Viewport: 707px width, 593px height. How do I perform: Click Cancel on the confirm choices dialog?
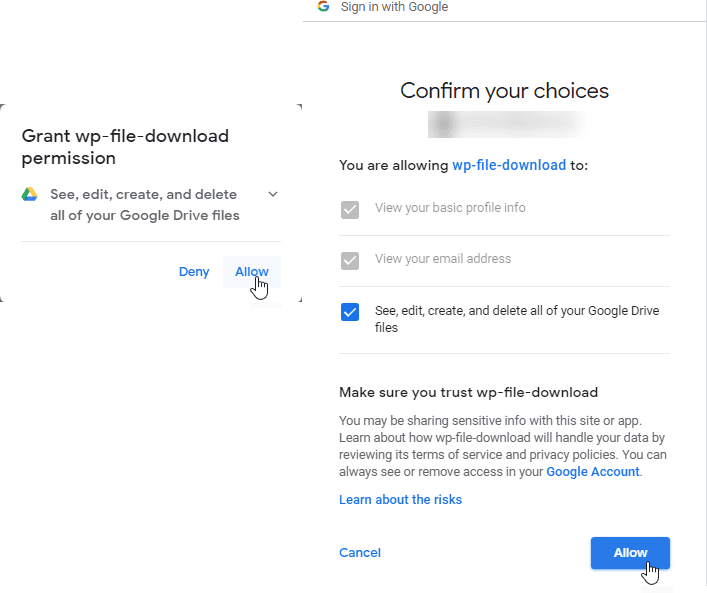(x=360, y=552)
